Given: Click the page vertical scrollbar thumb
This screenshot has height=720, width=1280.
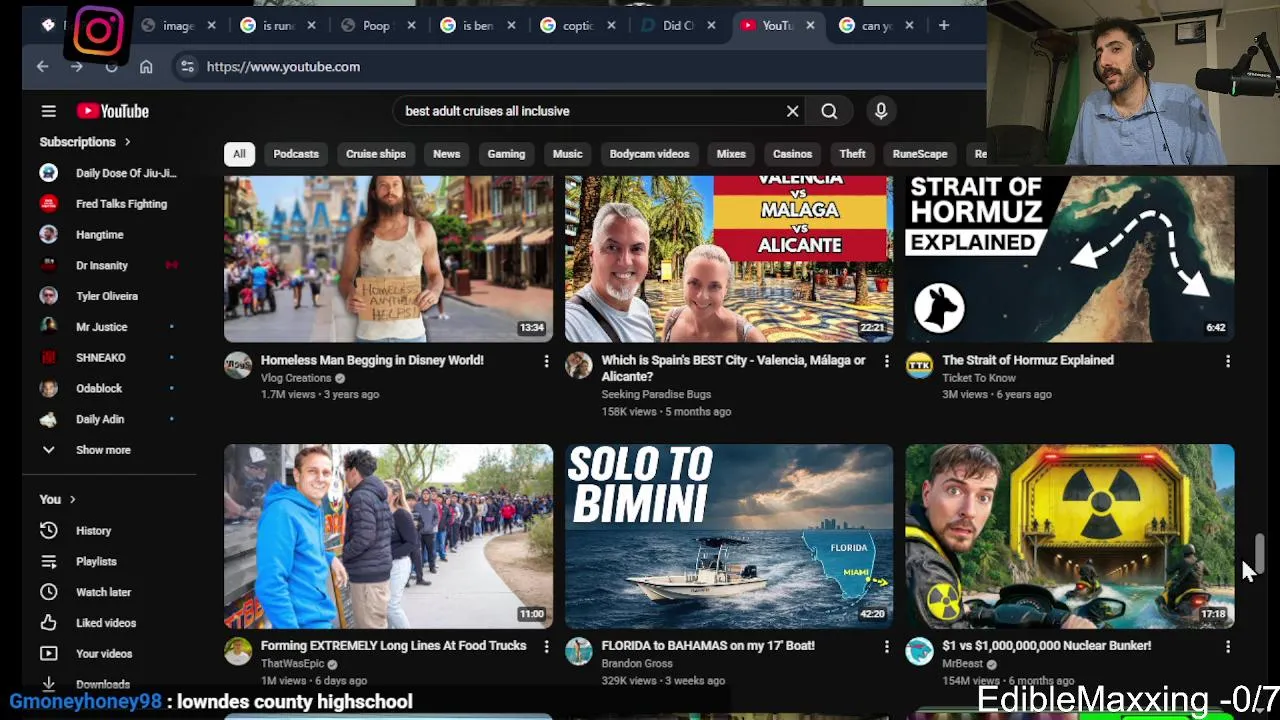Looking at the screenshot, I should (x=1260, y=552).
